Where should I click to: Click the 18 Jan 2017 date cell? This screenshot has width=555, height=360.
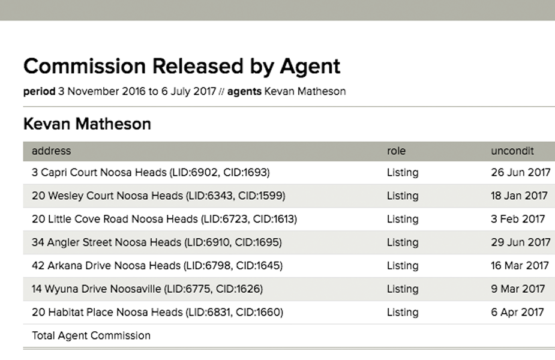click(x=519, y=196)
